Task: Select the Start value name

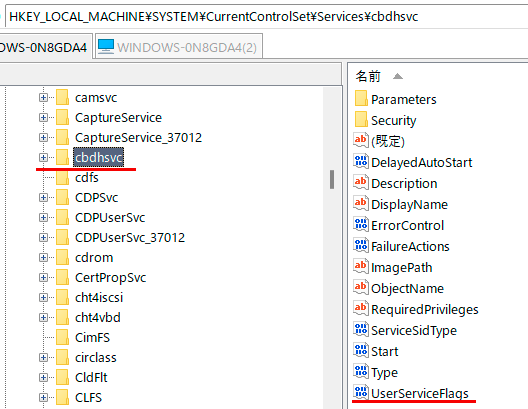Action: tap(385, 351)
